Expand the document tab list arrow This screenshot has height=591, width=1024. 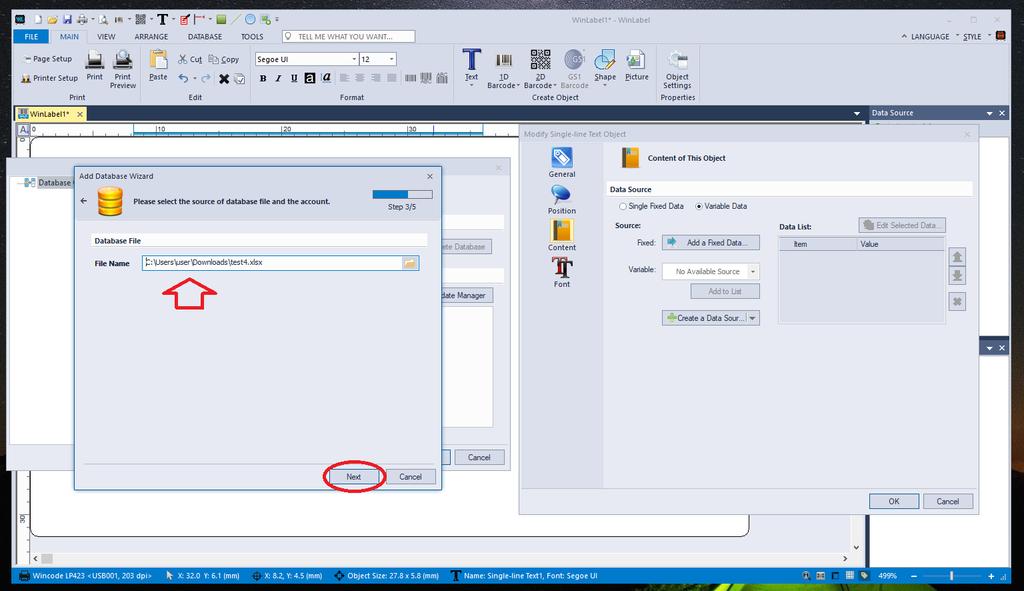point(857,114)
